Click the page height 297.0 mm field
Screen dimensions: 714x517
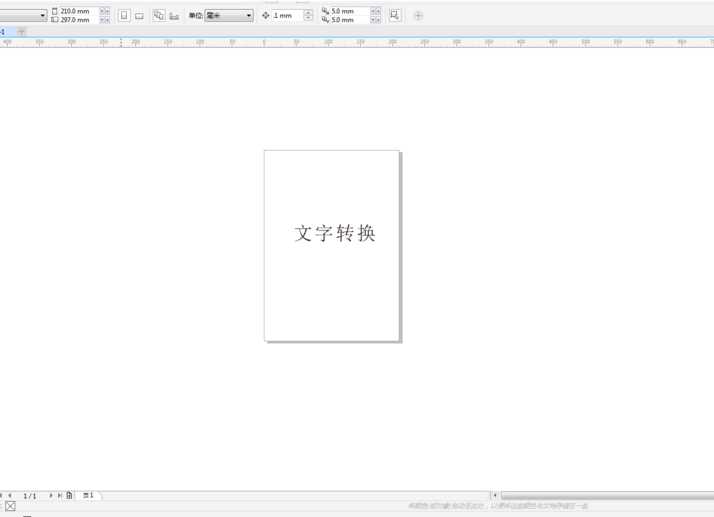tap(78, 20)
